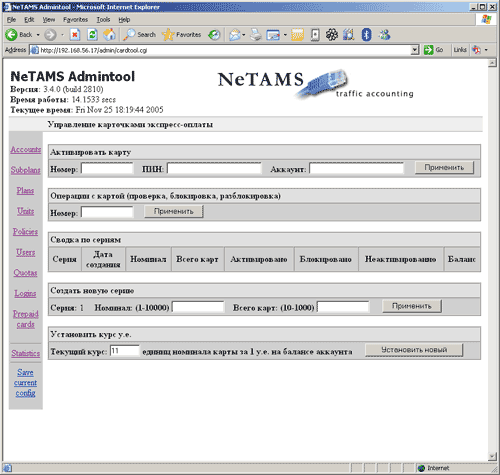Click the Установить новый button

pyautogui.click(x=414, y=350)
